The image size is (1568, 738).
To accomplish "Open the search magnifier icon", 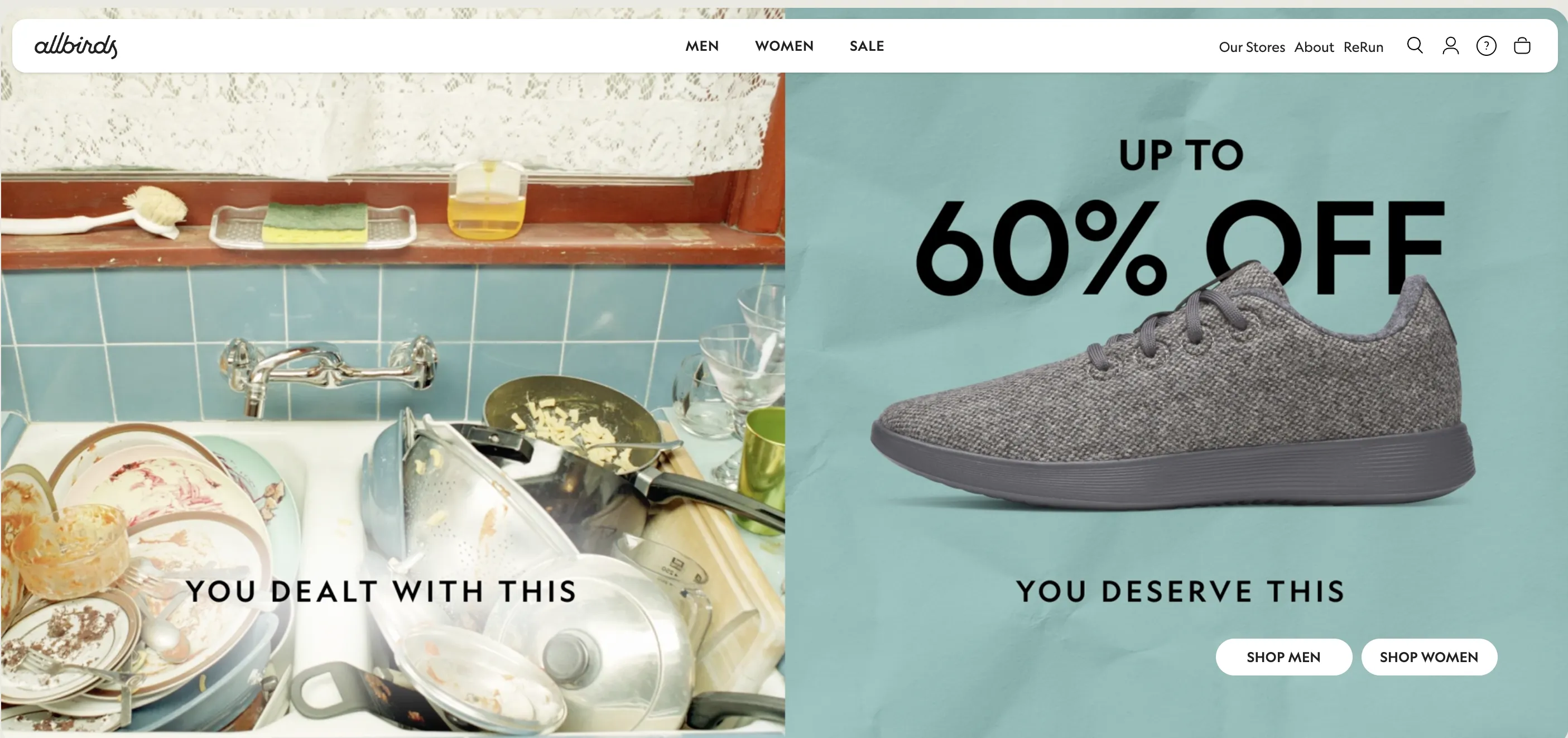I will tap(1415, 46).
